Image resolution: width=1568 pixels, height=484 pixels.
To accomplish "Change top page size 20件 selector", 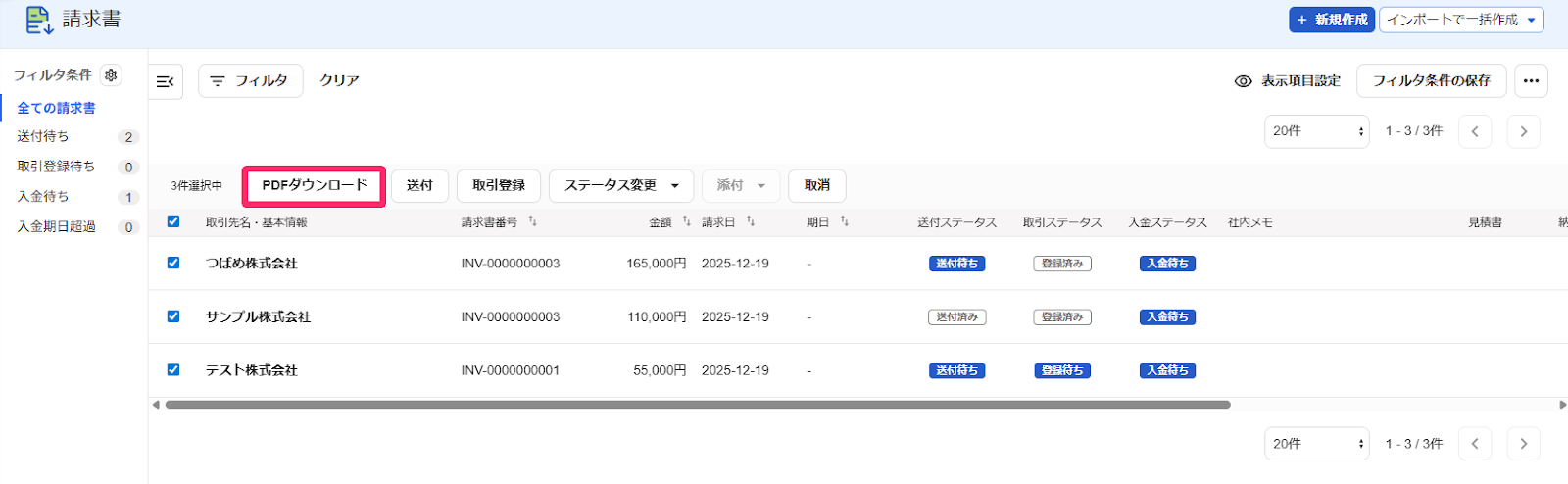I will [1316, 131].
